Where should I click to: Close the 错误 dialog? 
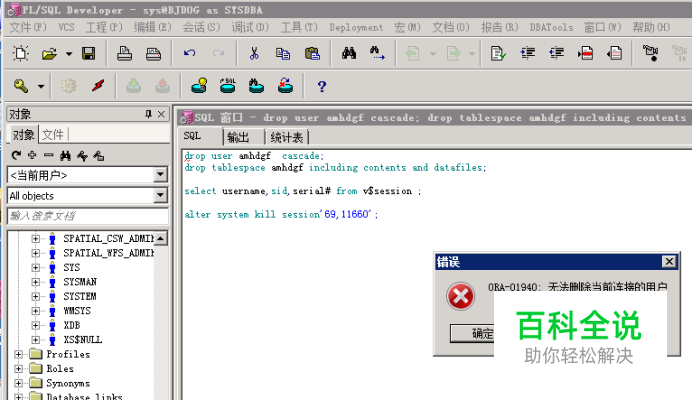669,261
